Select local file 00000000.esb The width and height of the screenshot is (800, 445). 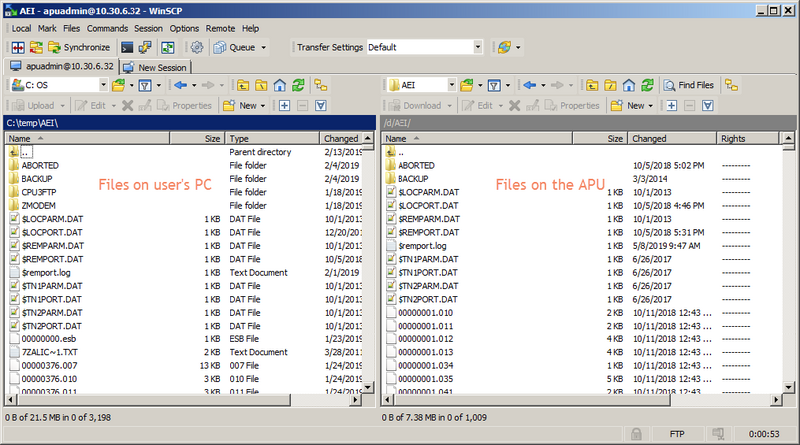point(48,339)
